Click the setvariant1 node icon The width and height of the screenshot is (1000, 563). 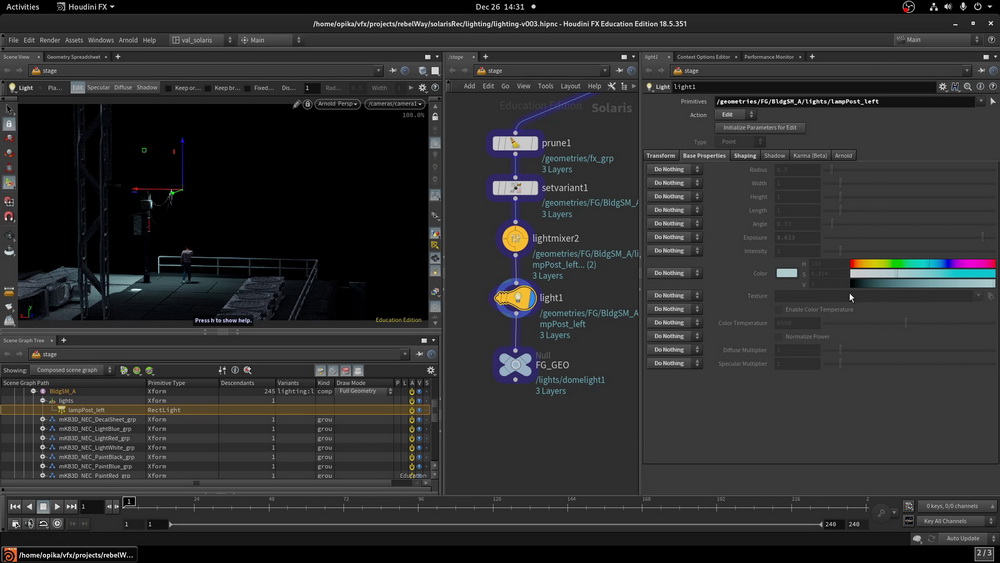515,188
